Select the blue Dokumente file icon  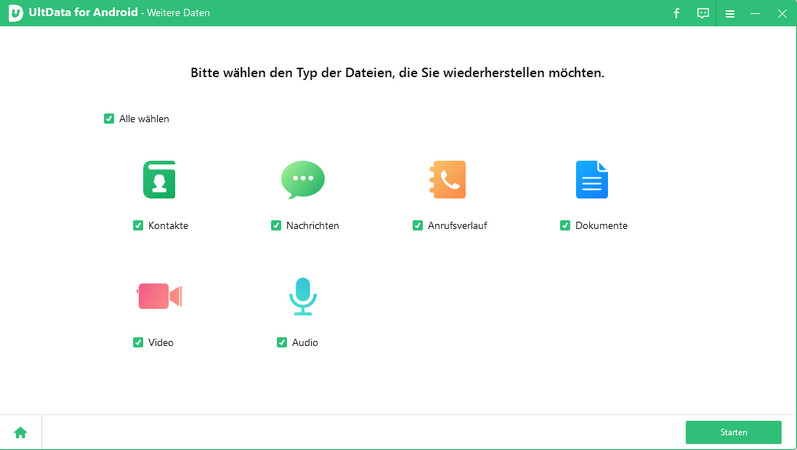[x=591, y=180]
